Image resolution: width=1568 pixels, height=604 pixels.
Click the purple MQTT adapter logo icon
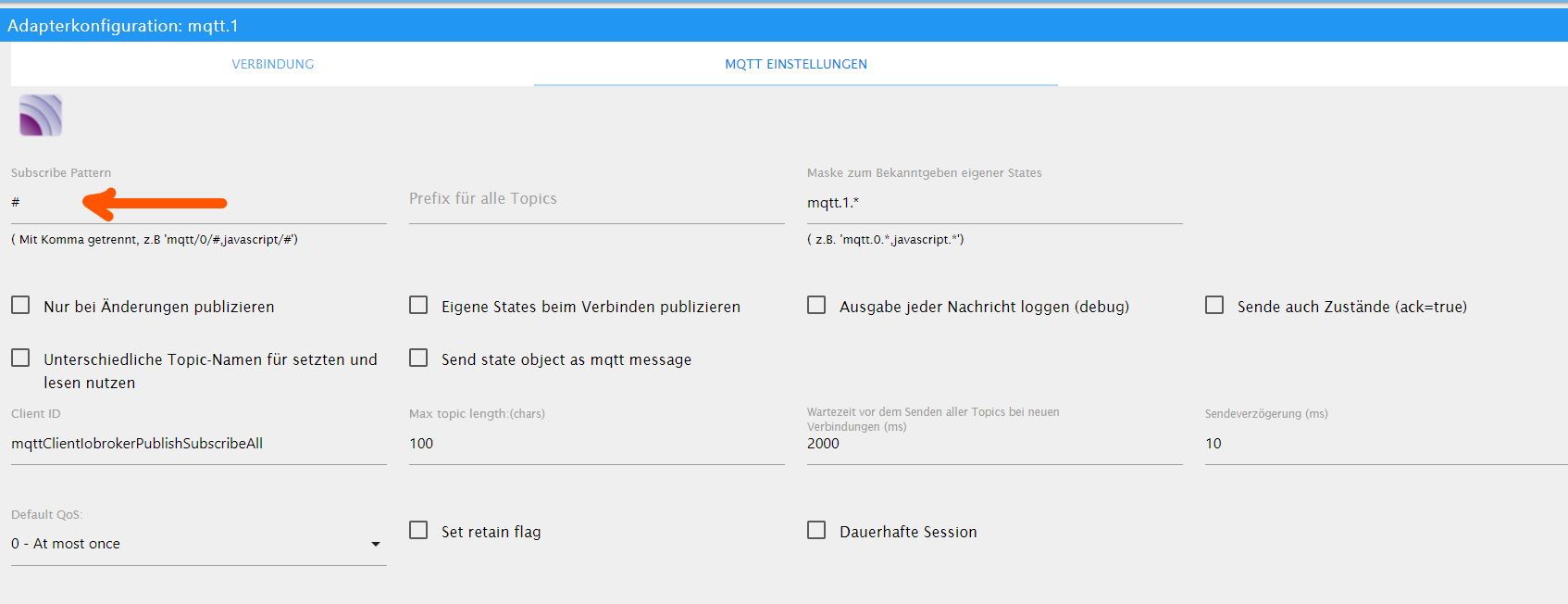[x=41, y=116]
